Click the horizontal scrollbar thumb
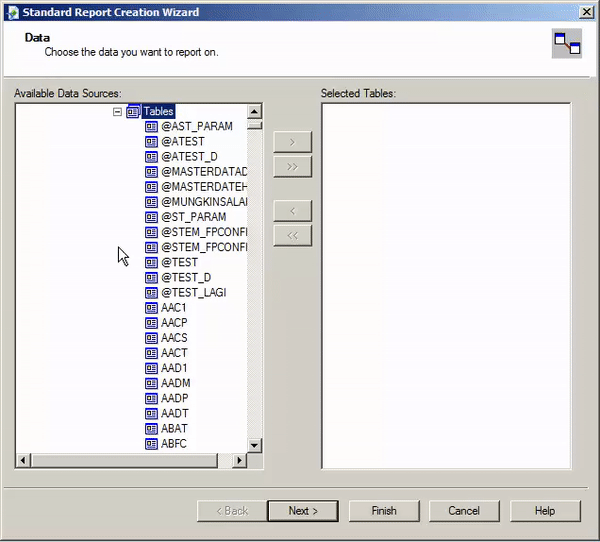This screenshot has width=600, height=542. click(x=124, y=460)
